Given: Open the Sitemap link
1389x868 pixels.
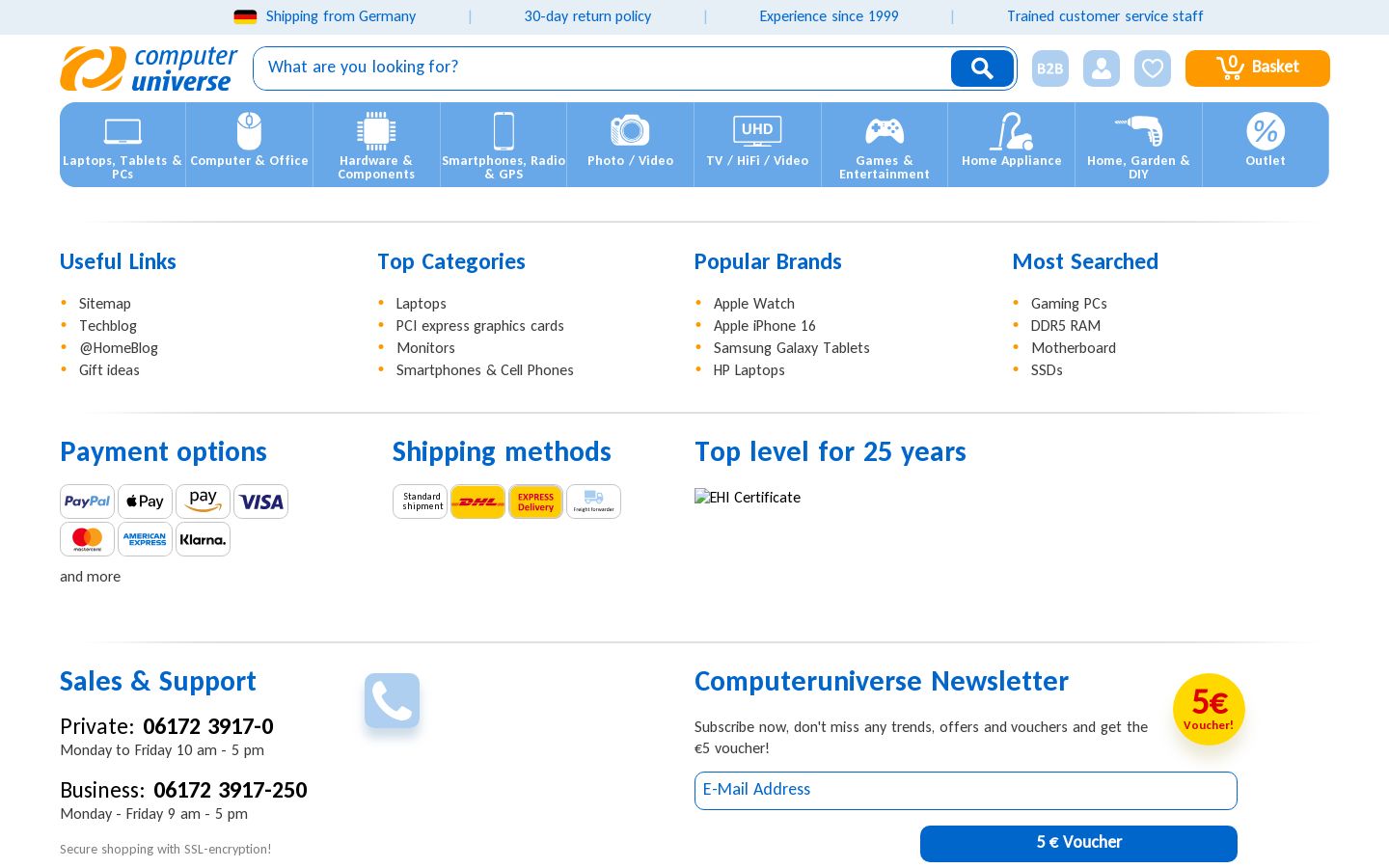Looking at the screenshot, I should (105, 304).
